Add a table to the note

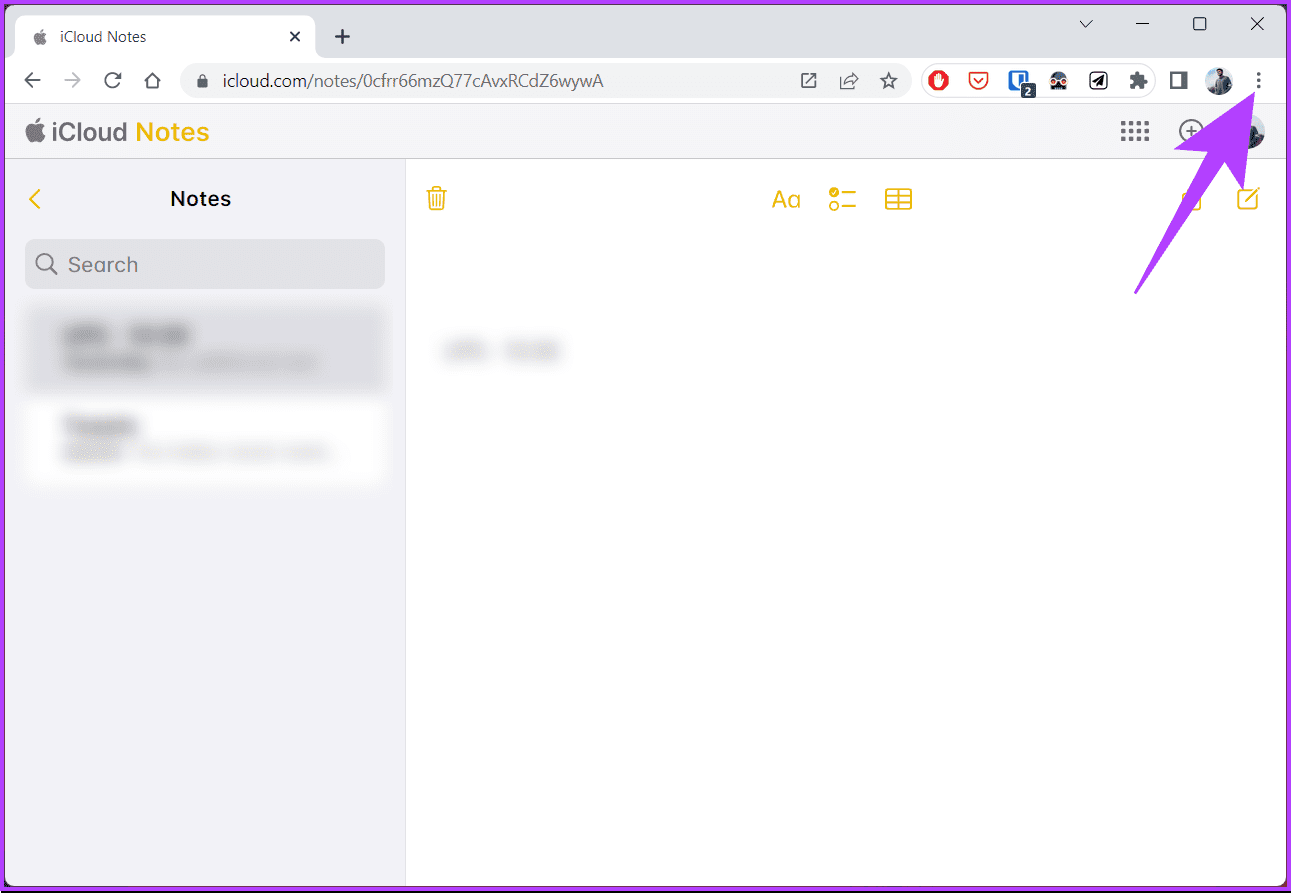tap(898, 199)
